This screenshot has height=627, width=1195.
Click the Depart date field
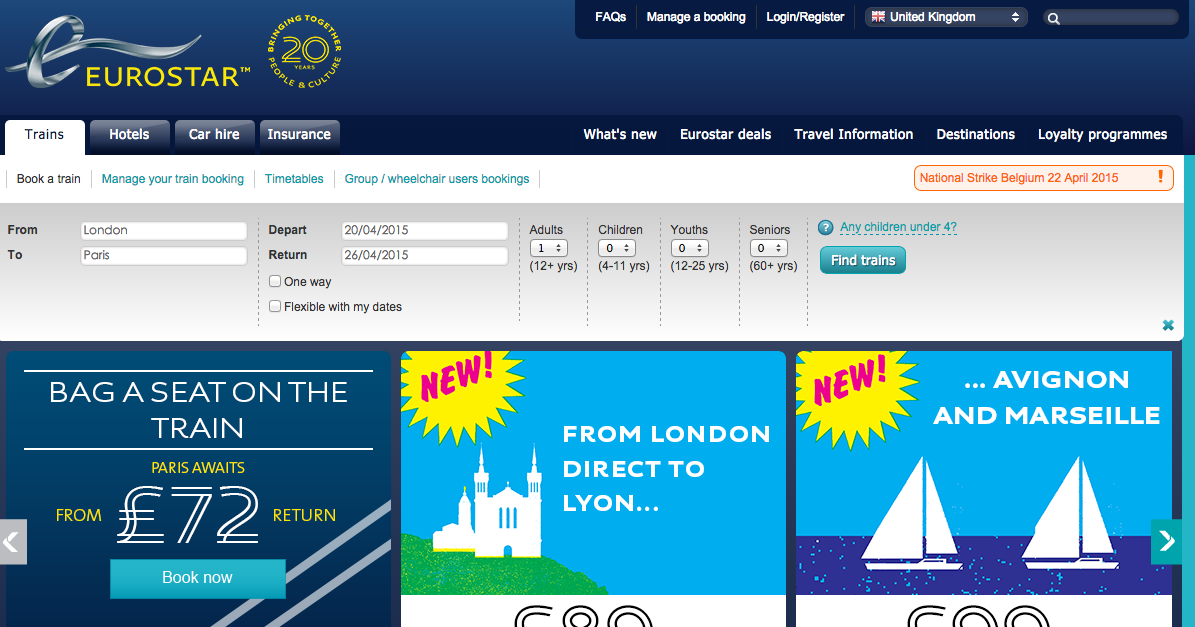click(424, 230)
